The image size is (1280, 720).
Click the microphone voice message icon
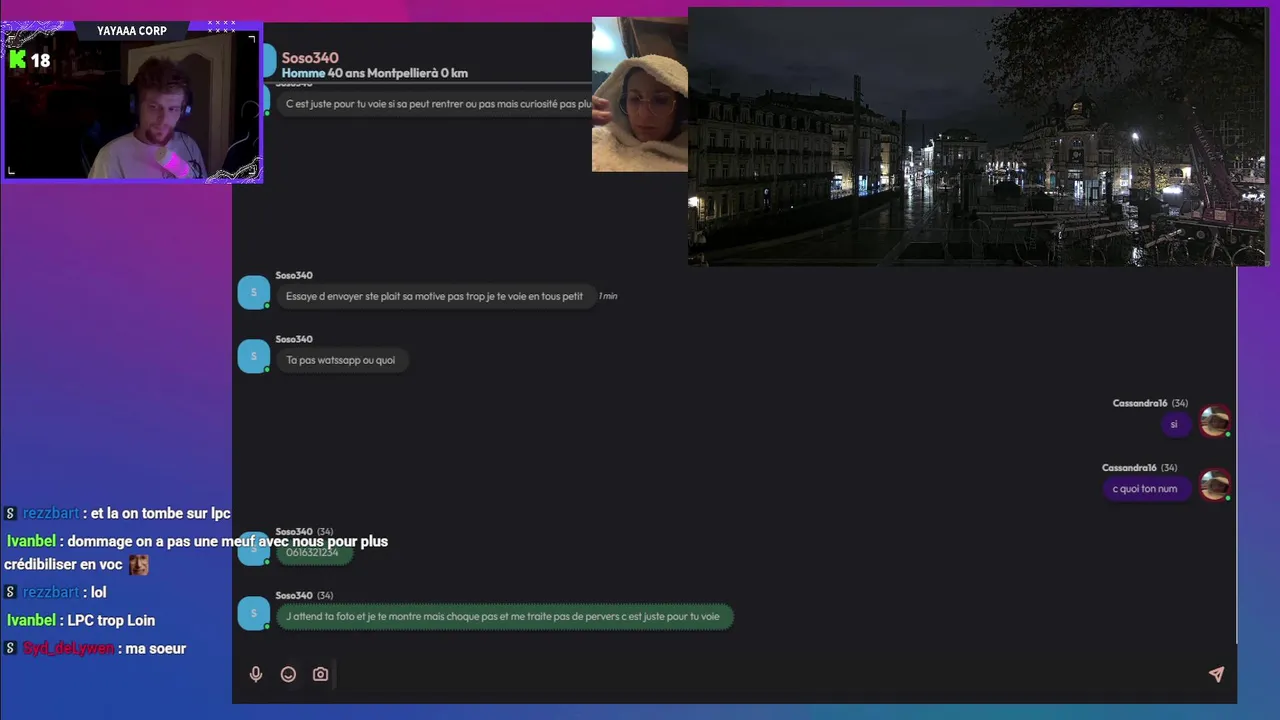tap(256, 674)
